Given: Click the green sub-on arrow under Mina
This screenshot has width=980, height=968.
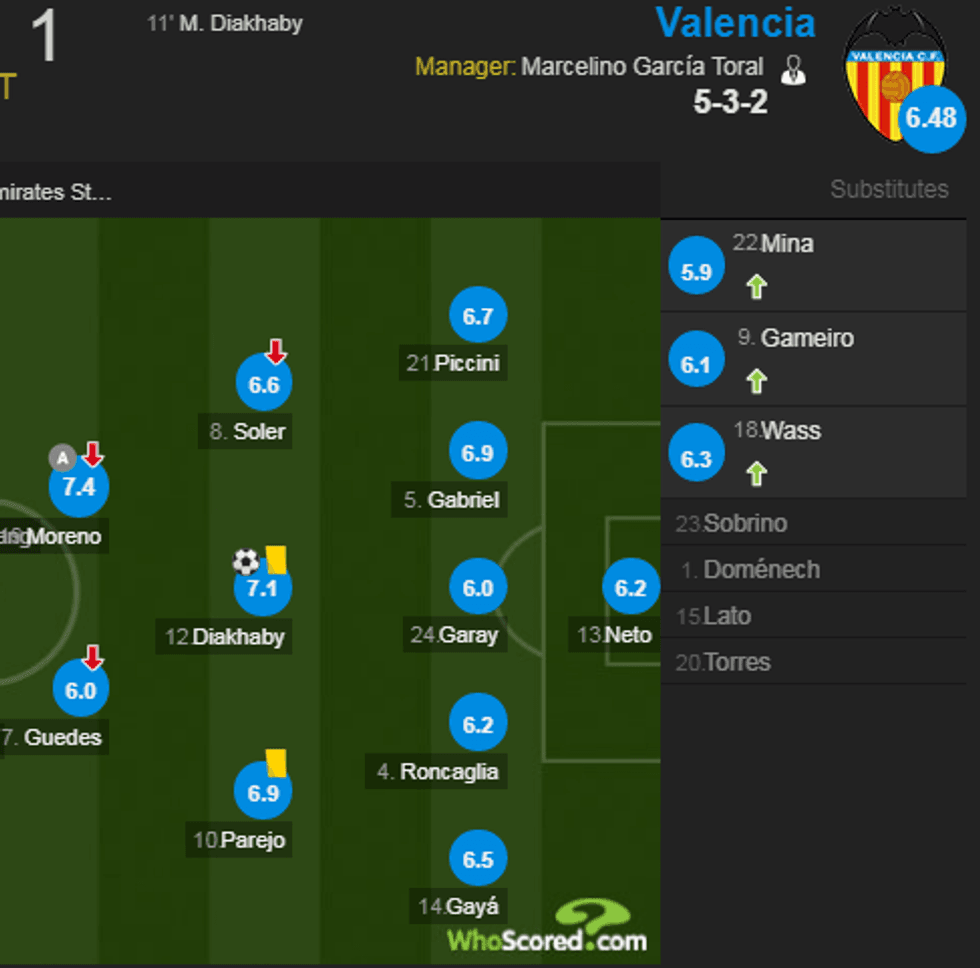Looking at the screenshot, I should point(757,287).
